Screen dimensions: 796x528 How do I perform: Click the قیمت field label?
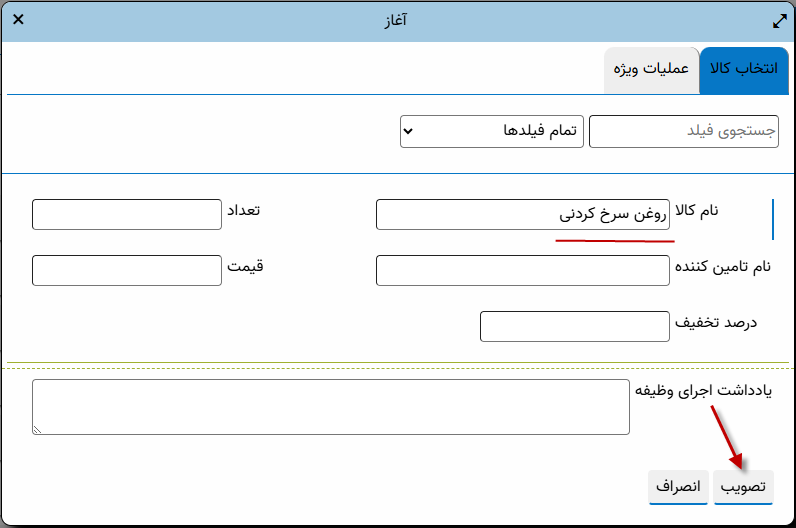(x=245, y=267)
